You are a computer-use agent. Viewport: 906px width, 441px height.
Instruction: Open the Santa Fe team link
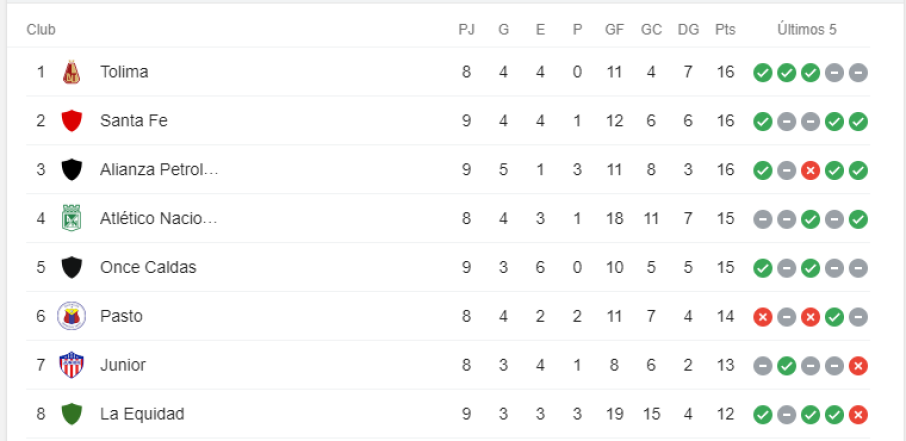(x=134, y=121)
